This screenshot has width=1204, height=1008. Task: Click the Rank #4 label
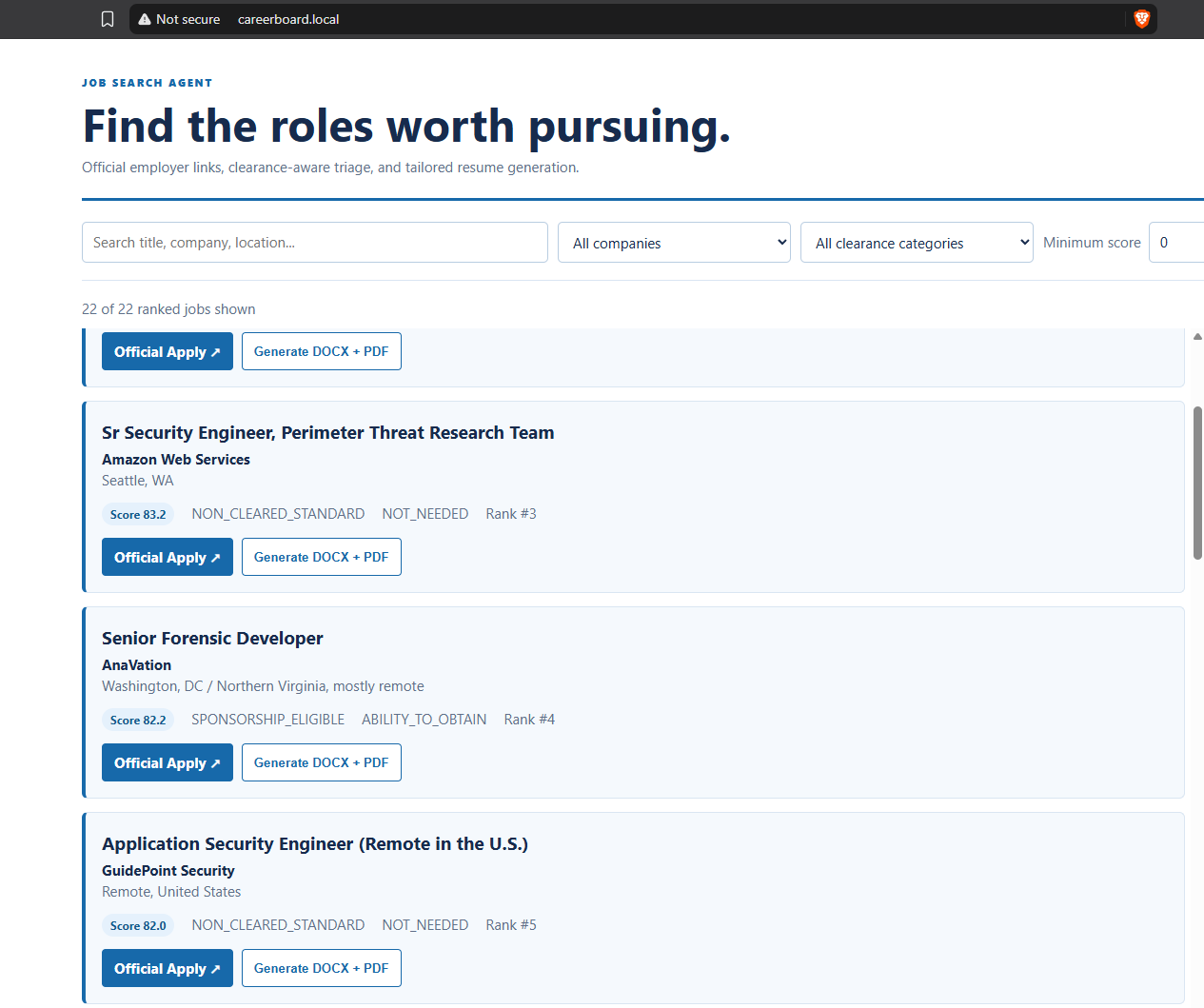(529, 720)
